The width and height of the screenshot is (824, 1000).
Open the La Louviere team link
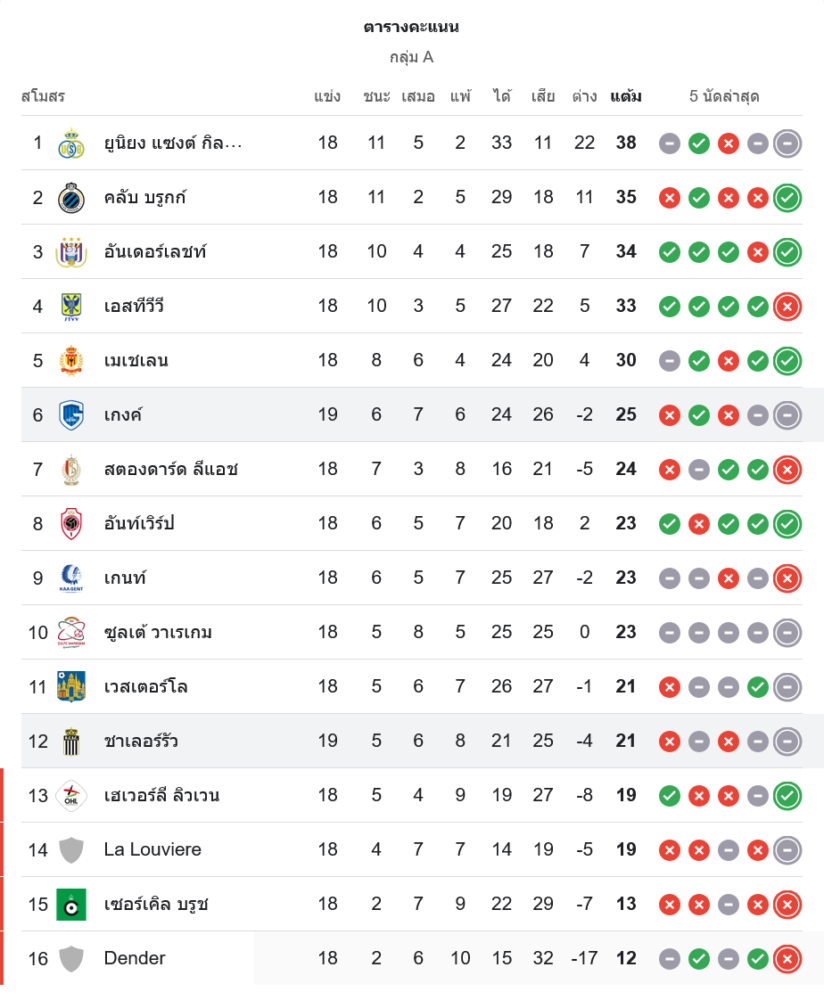coord(152,850)
